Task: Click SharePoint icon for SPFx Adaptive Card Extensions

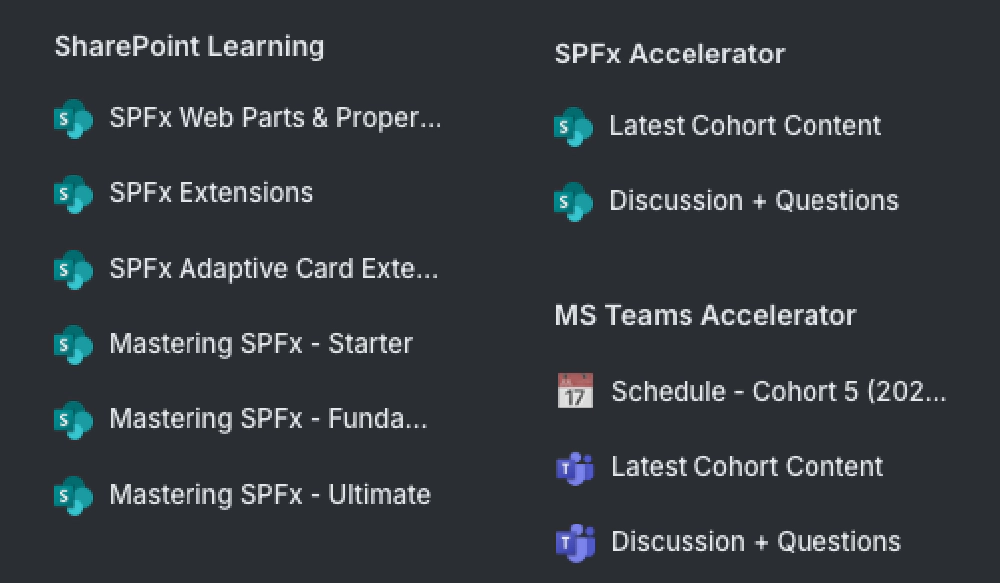Action: [x=73, y=269]
